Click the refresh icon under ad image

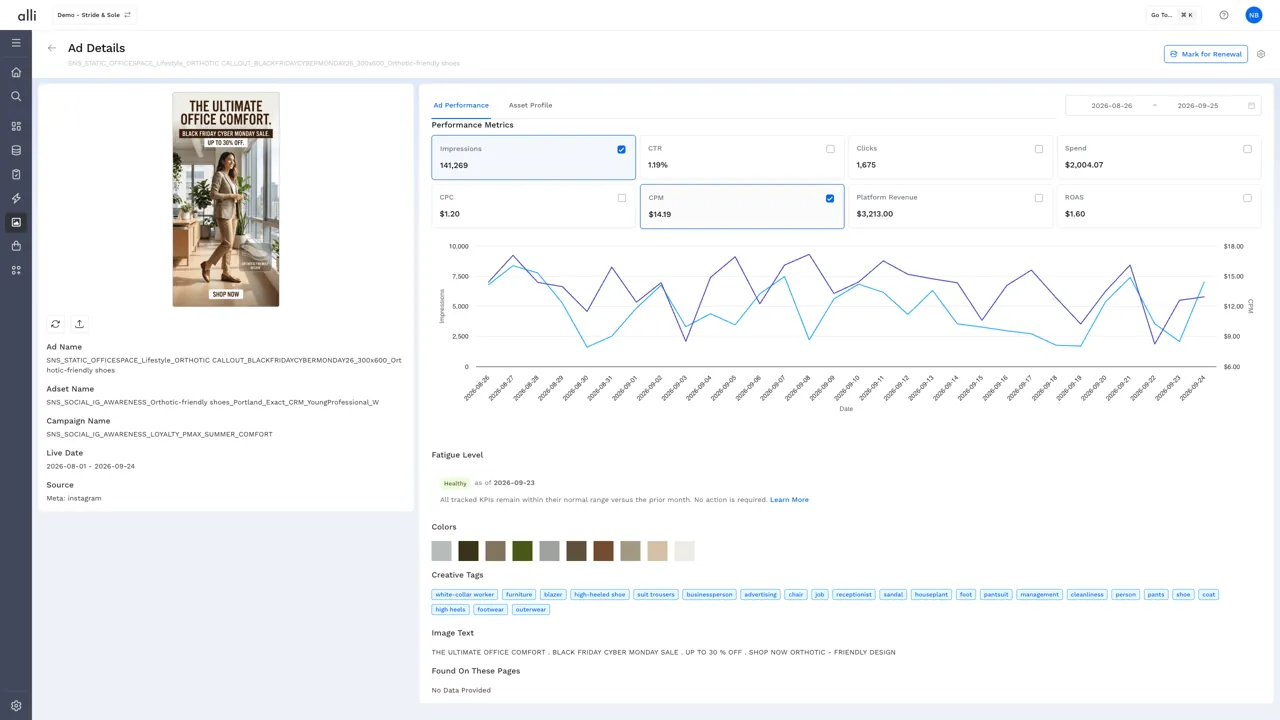point(56,324)
